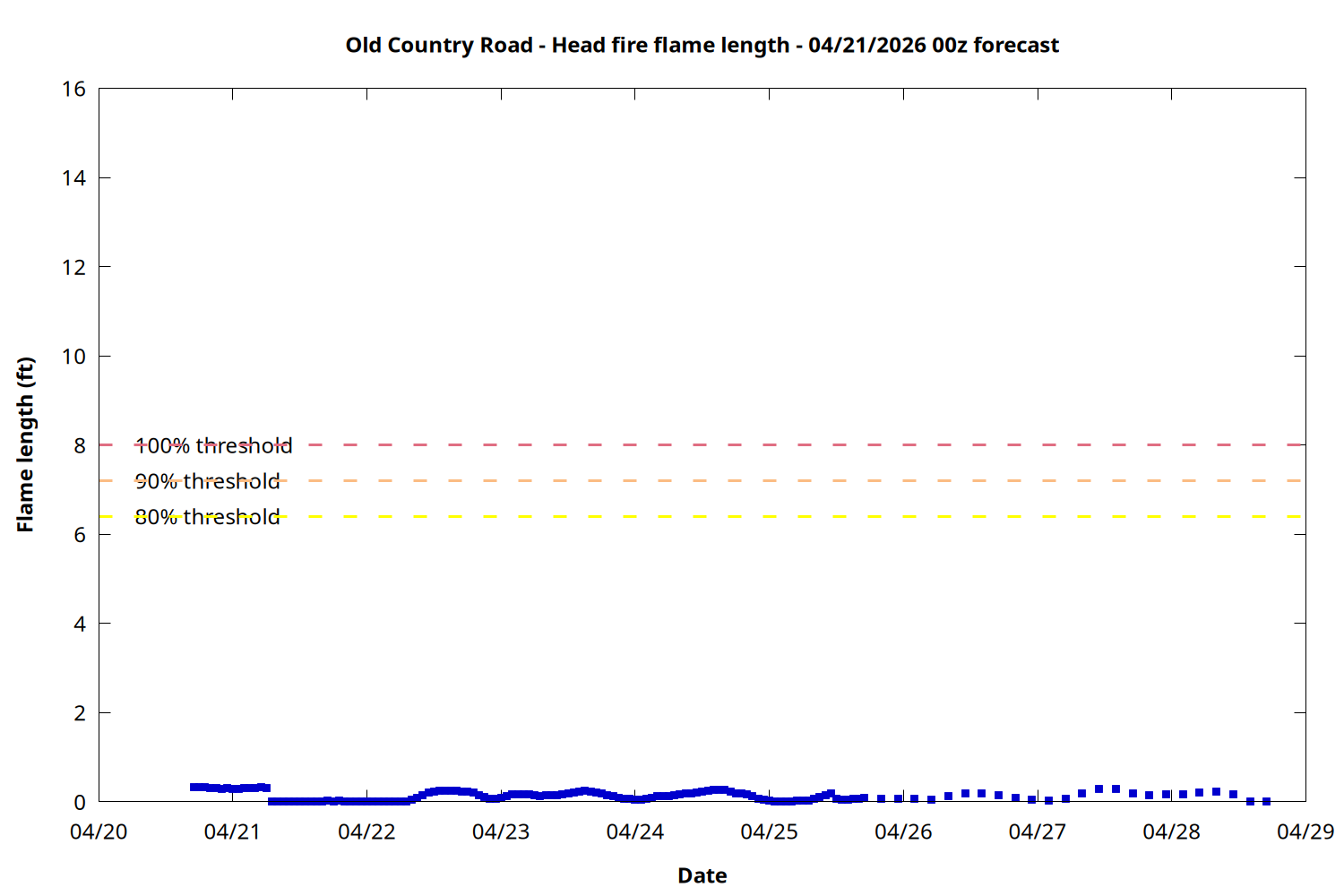Click the 04/28 date tick label
The image size is (1344, 896).
pyautogui.click(x=1171, y=831)
